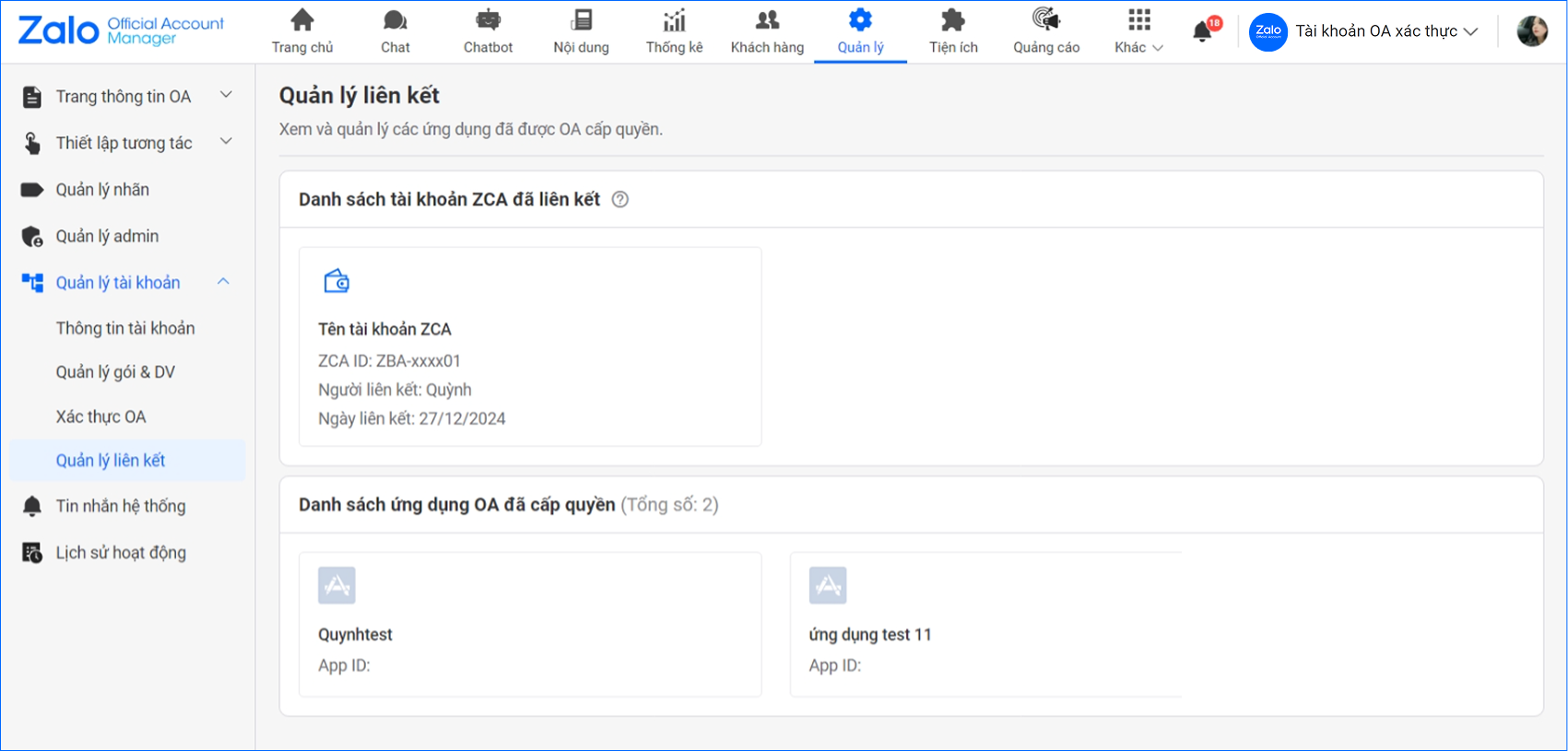Open Lịch sử hoạt động page
1568x751 pixels.
click(121, 553)
